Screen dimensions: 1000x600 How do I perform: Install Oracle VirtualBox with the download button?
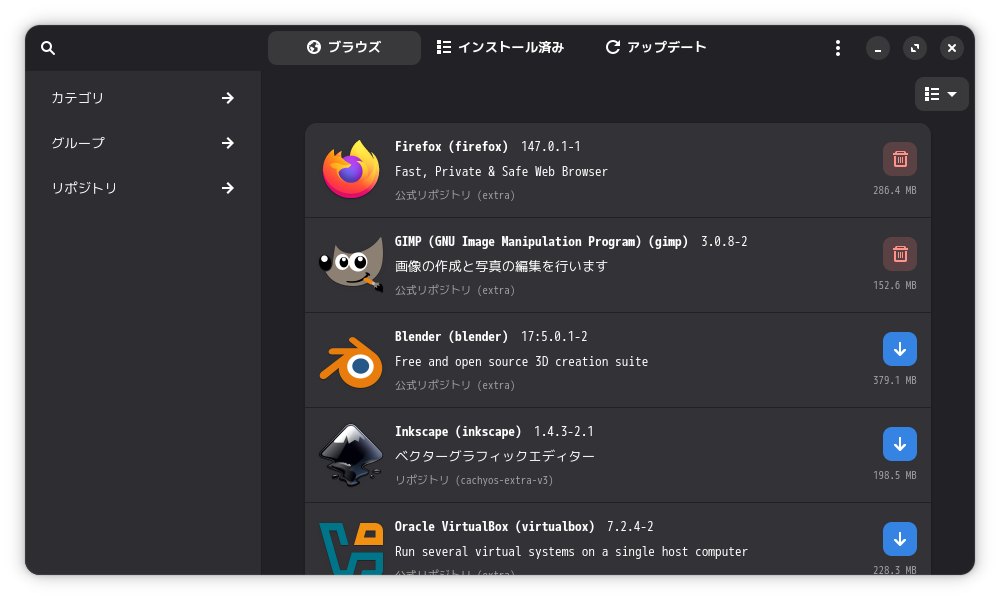[899, 539]
